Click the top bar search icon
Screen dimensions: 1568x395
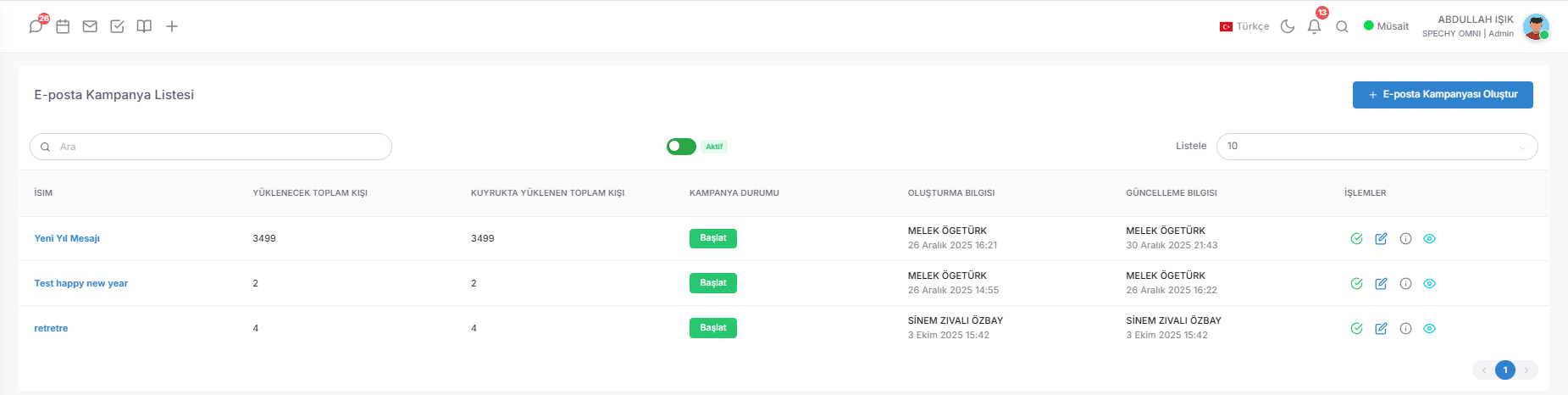click(x=1342, y=26)
